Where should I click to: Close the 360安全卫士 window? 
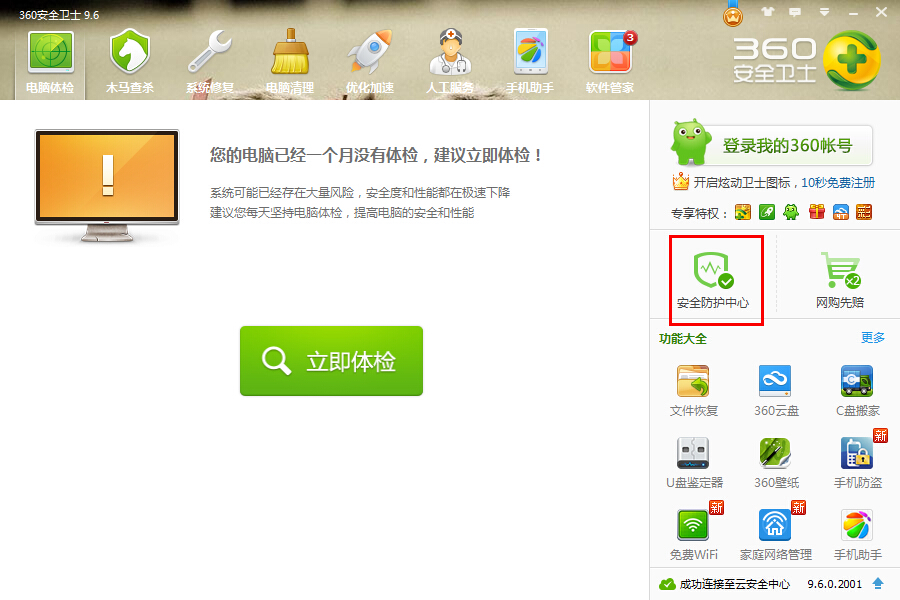(881, 11)
